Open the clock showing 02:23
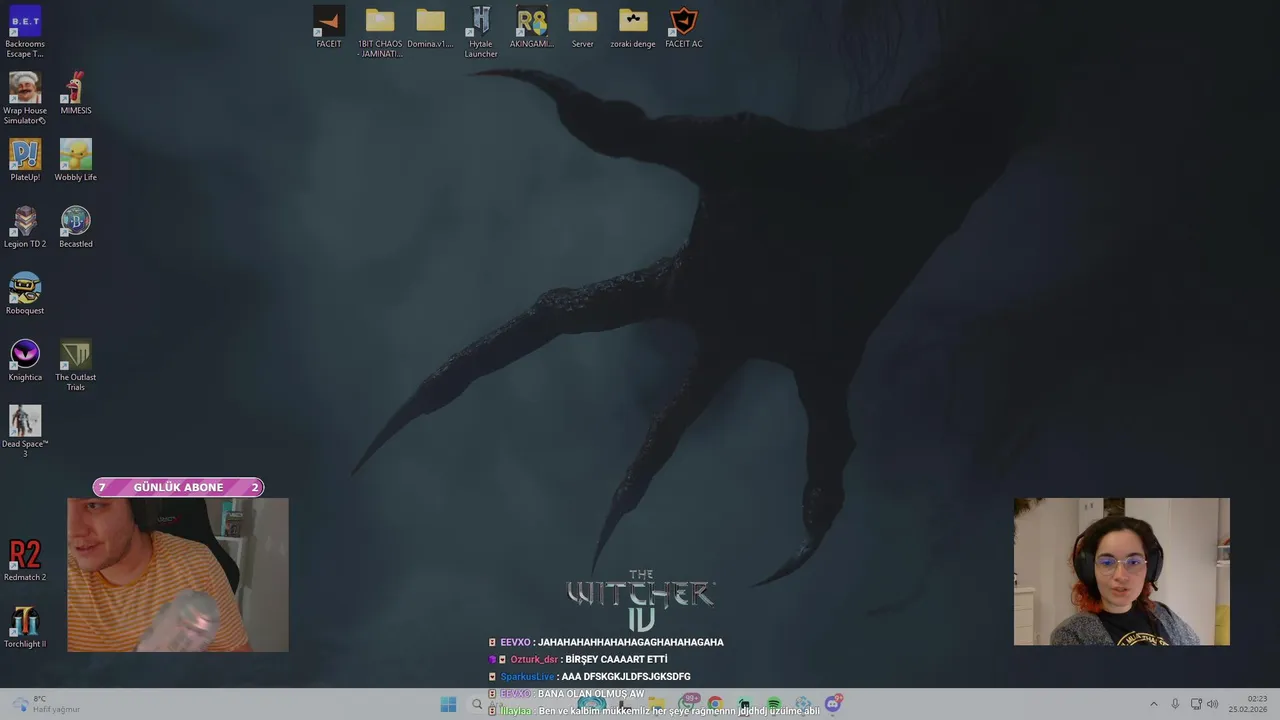 (1248, 704)
